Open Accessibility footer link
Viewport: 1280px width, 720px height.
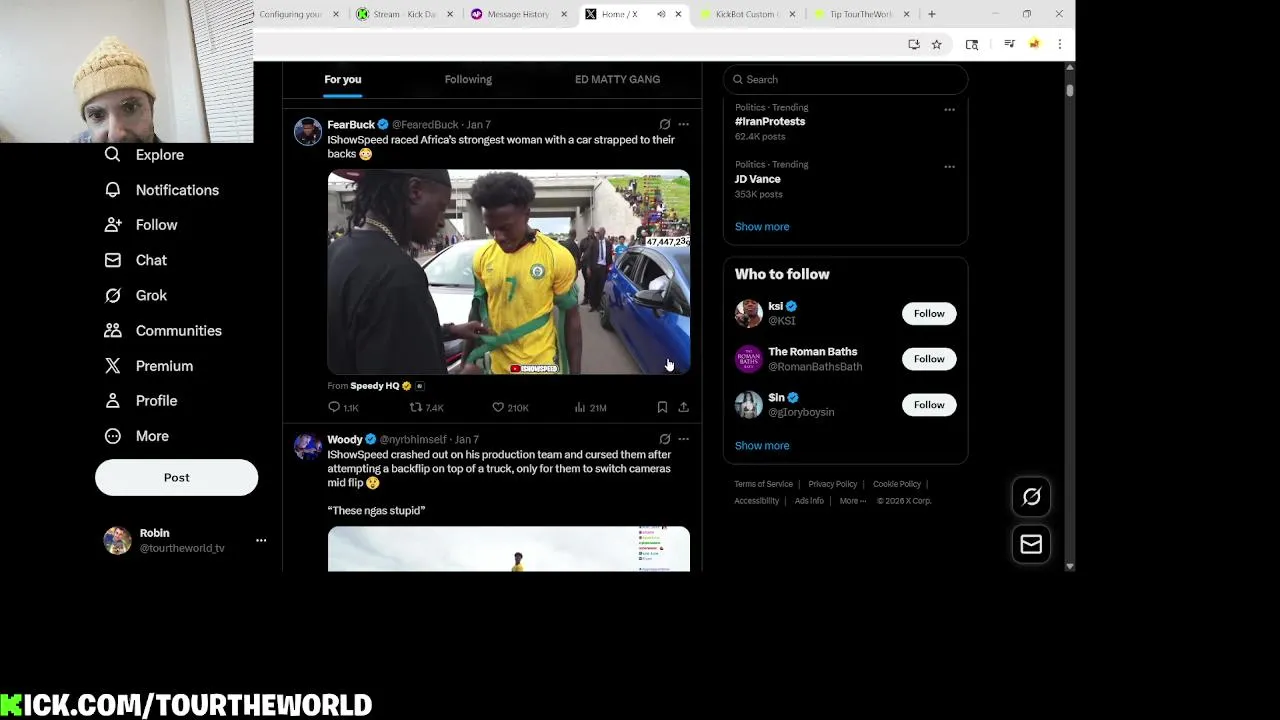tap(756, 501)
